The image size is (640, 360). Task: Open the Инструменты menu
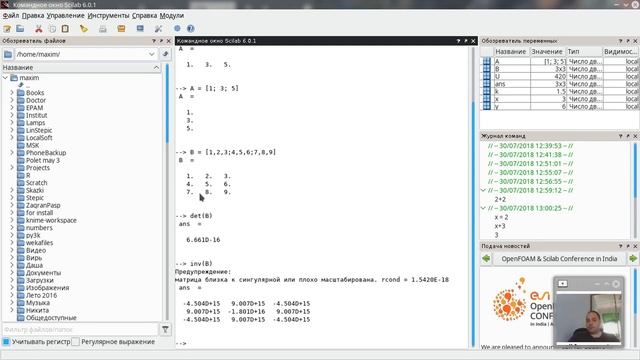pos(108,16)
